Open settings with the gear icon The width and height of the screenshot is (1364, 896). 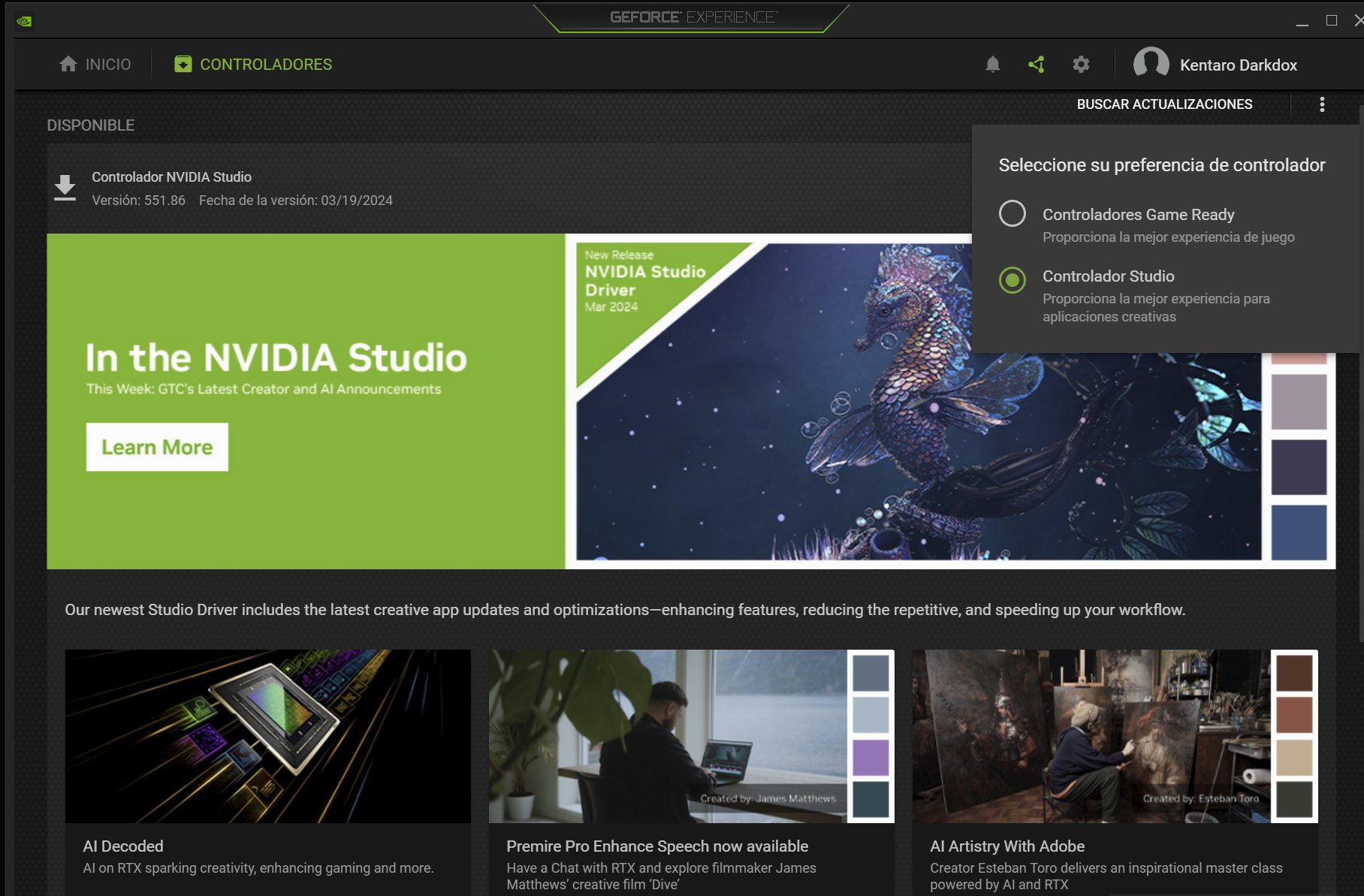point(1081,65)
